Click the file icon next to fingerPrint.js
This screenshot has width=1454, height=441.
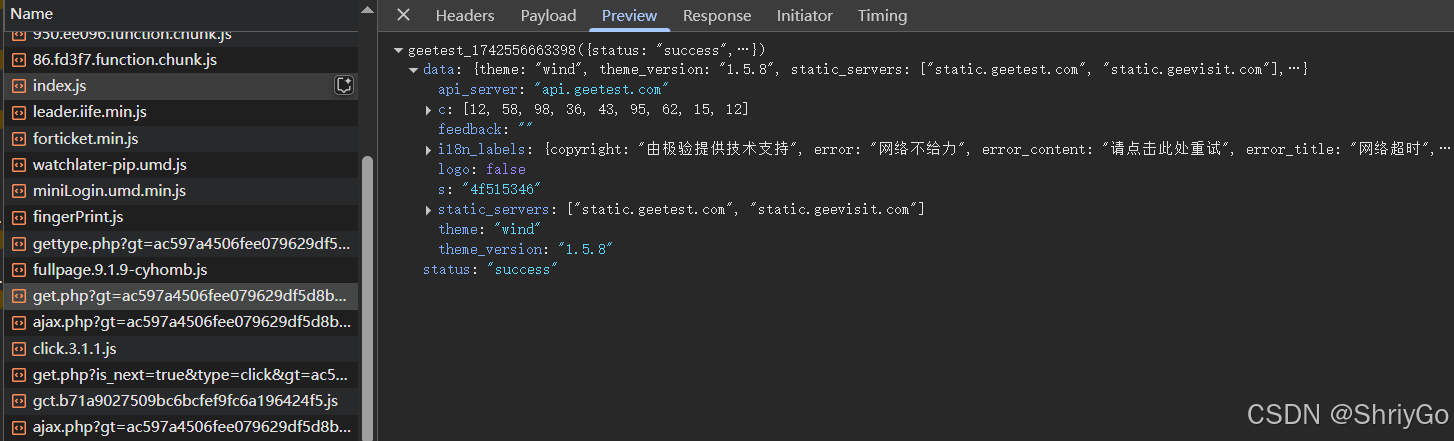click(18, 217)
